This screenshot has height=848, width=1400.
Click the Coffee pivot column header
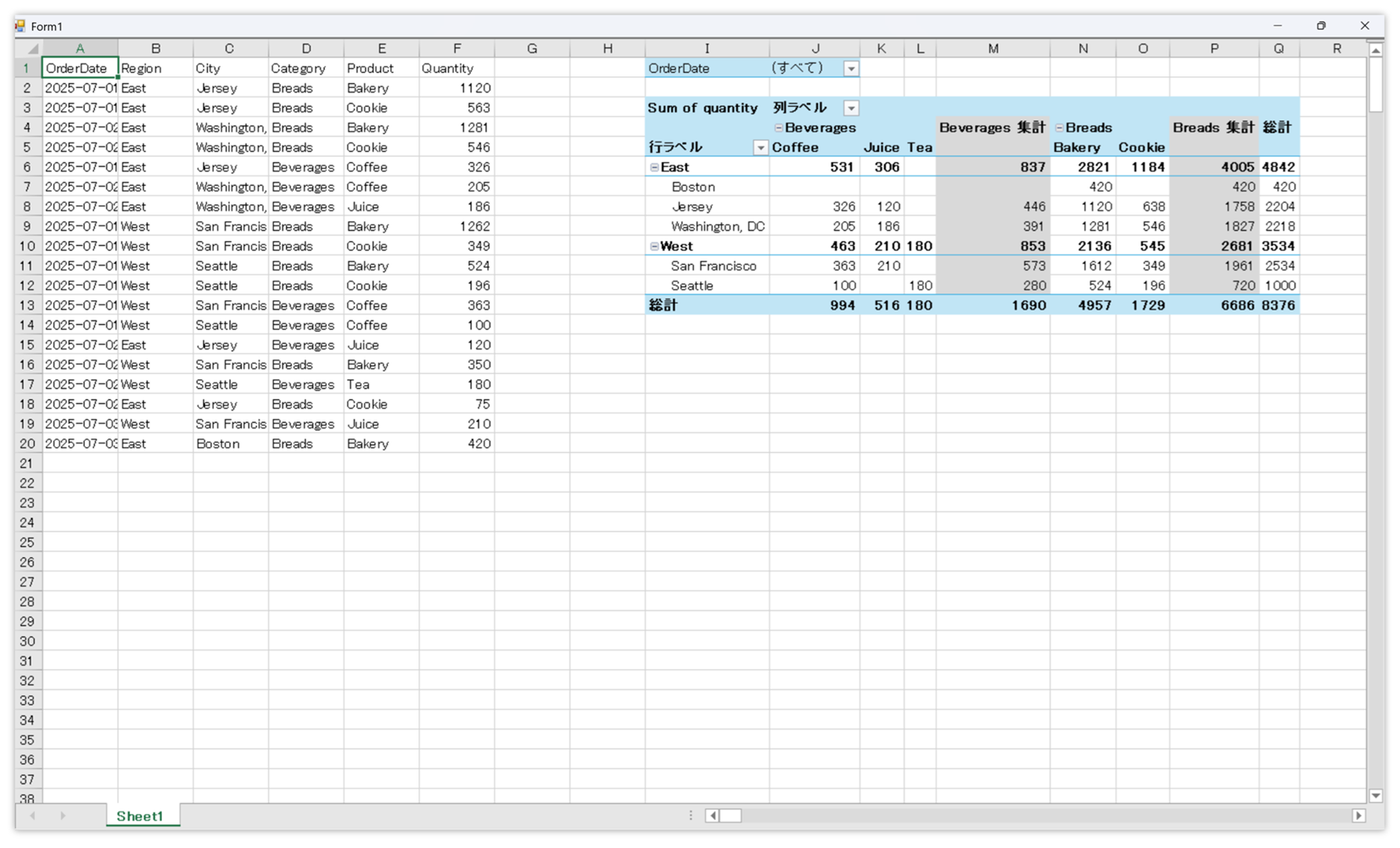point(815,148)
